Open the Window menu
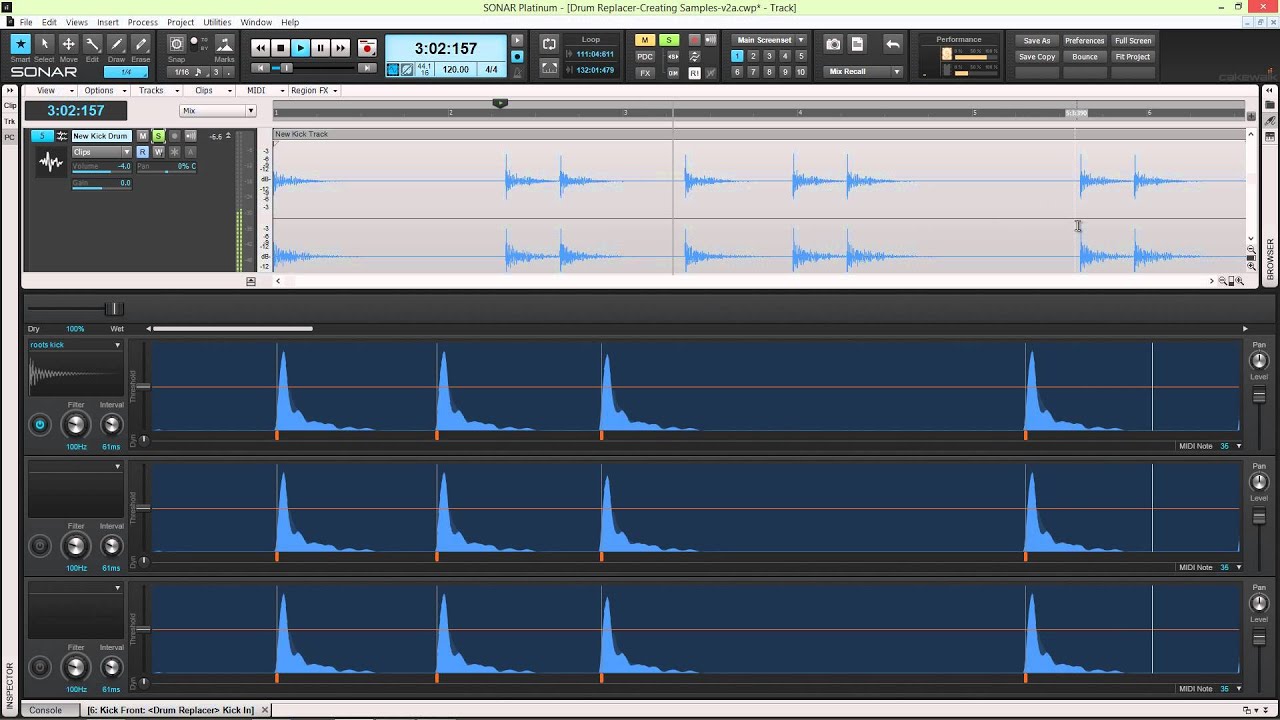 point(256,22)
